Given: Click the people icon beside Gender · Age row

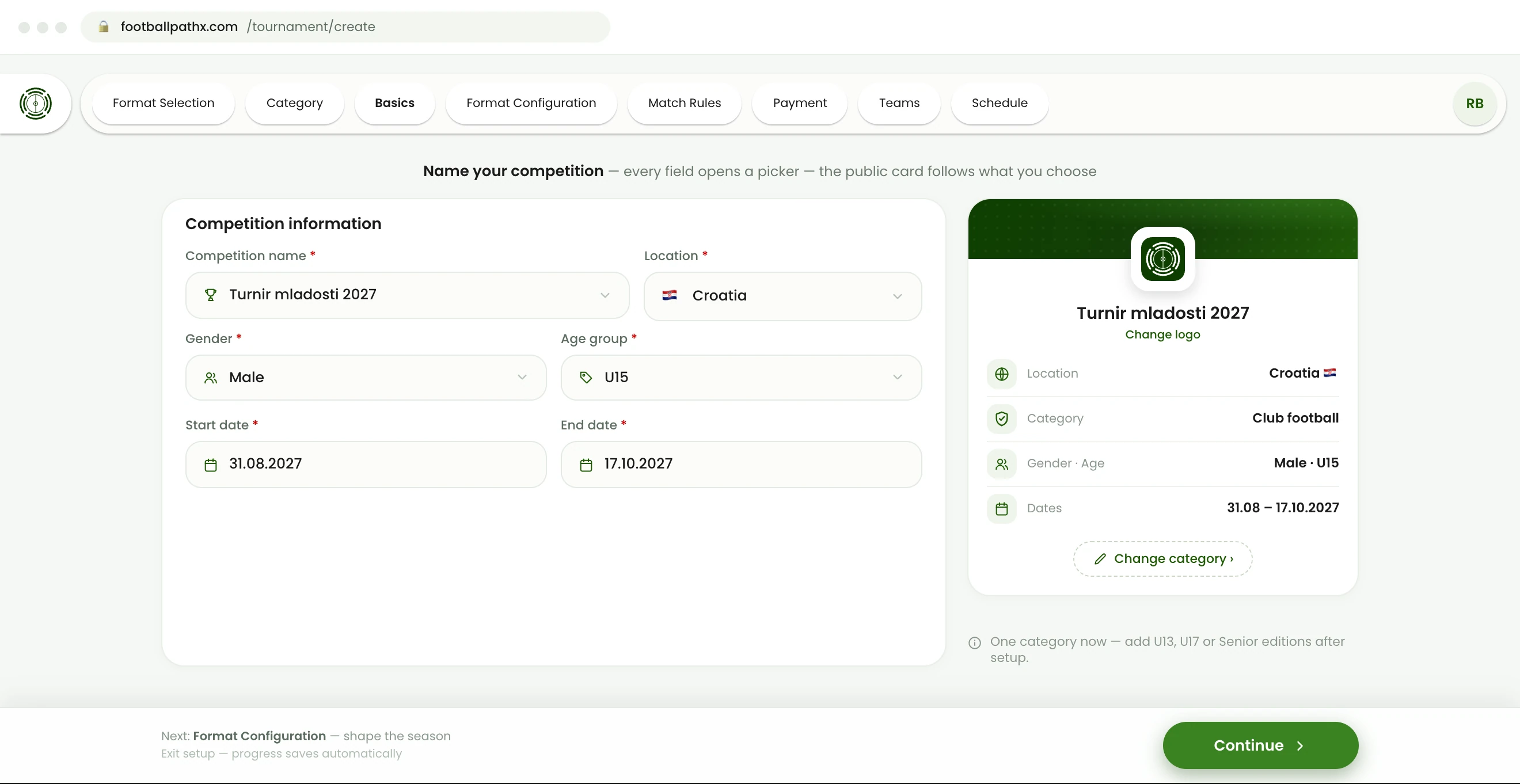Looking at the screenshot, I should 1001,464.
